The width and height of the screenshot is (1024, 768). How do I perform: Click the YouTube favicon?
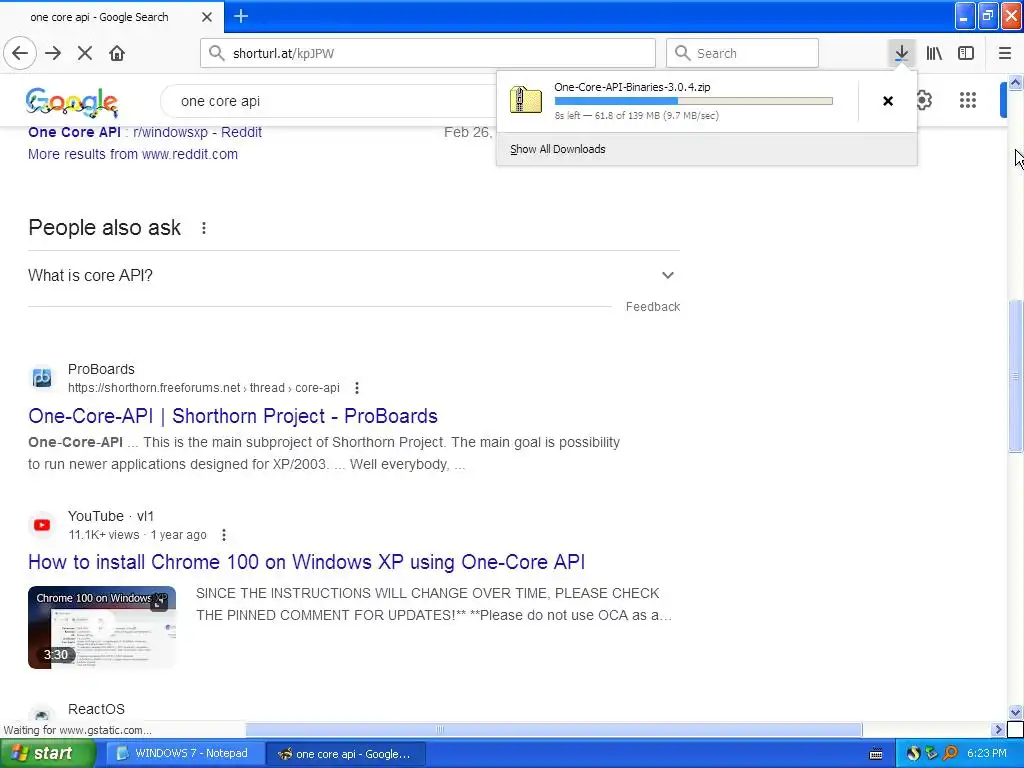pyautogui.click(x=42, y=524)
